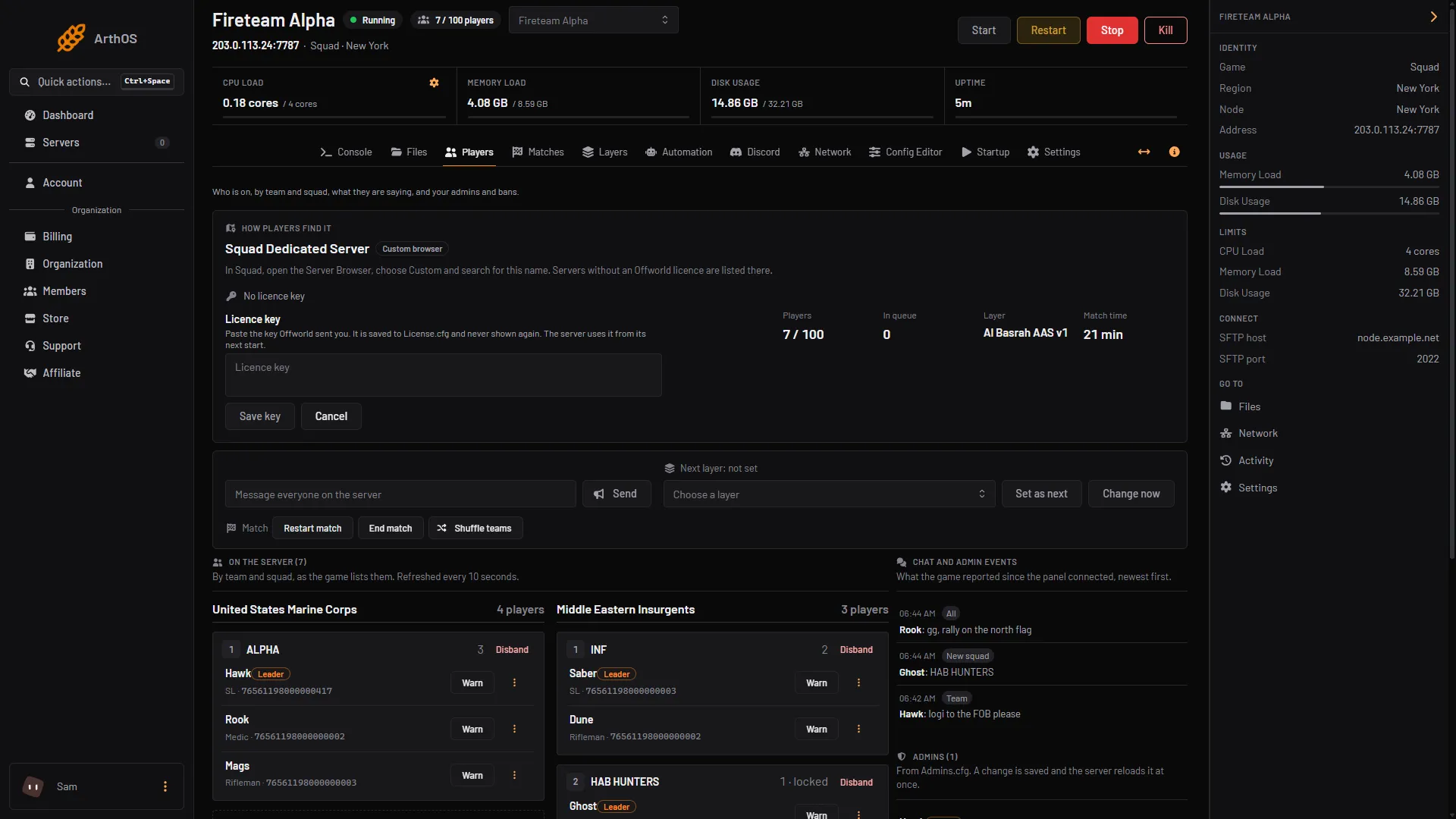Open Dune's player options menu
Viewport: 1456px width, 819px height.
(858, 729)
